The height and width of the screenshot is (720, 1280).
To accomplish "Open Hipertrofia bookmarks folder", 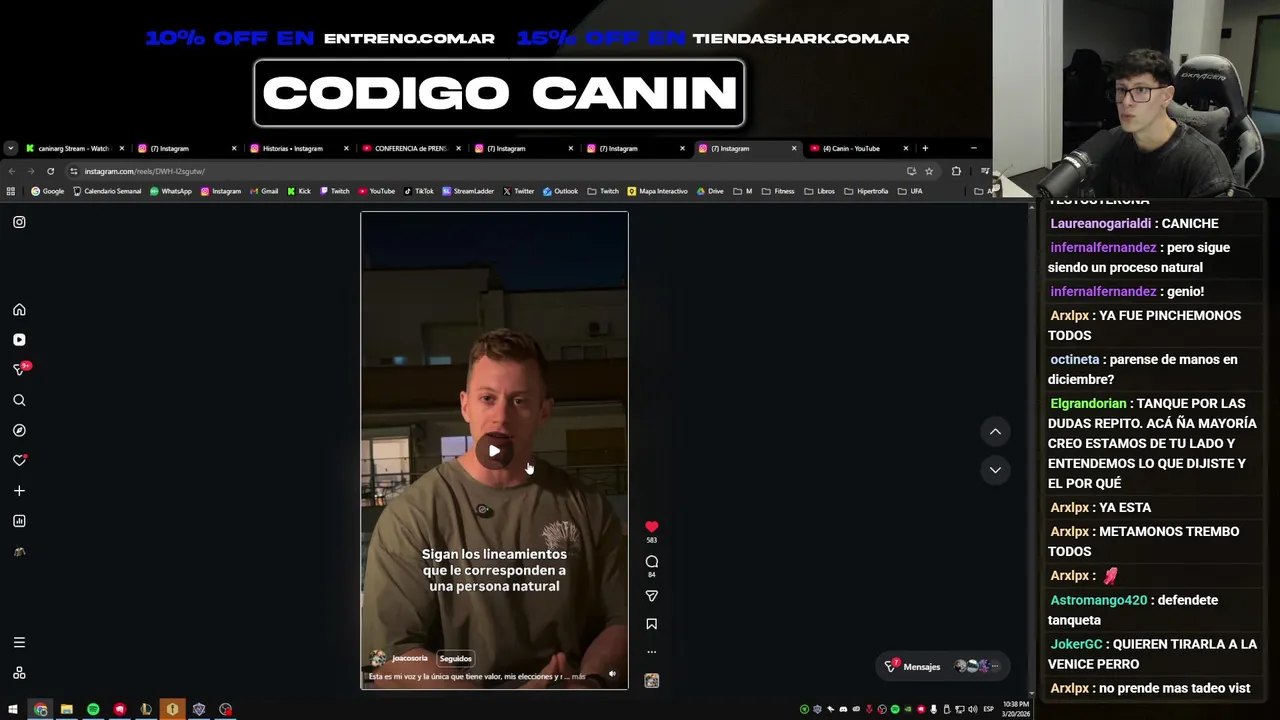I will pyautogui.click(x=866, y=191).
